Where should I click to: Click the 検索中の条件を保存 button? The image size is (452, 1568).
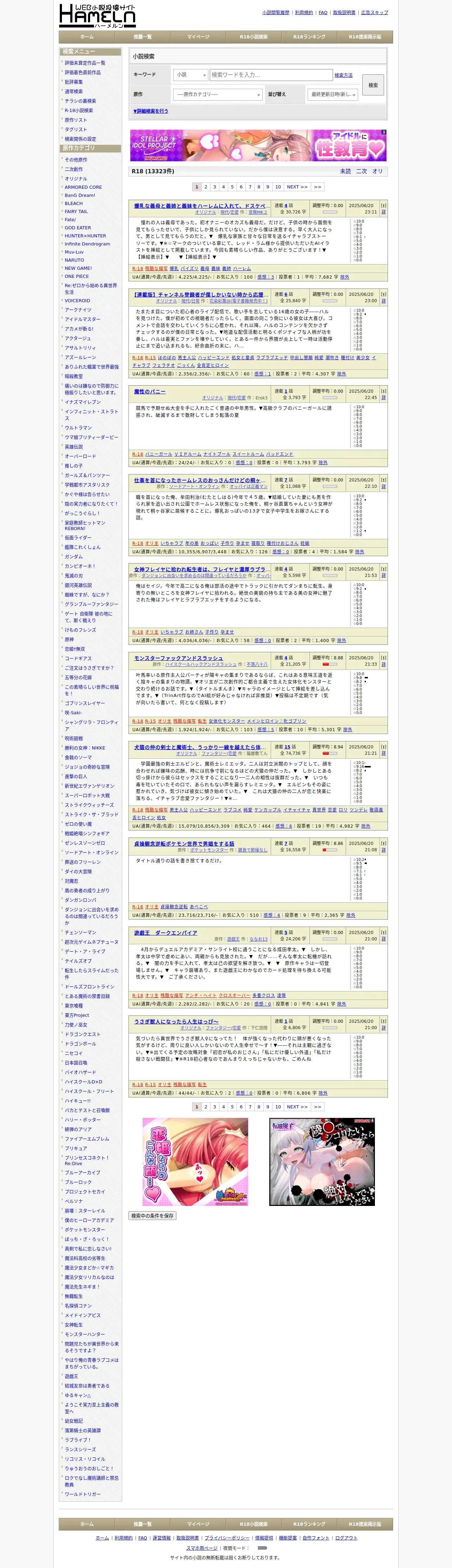[153, 1215]
